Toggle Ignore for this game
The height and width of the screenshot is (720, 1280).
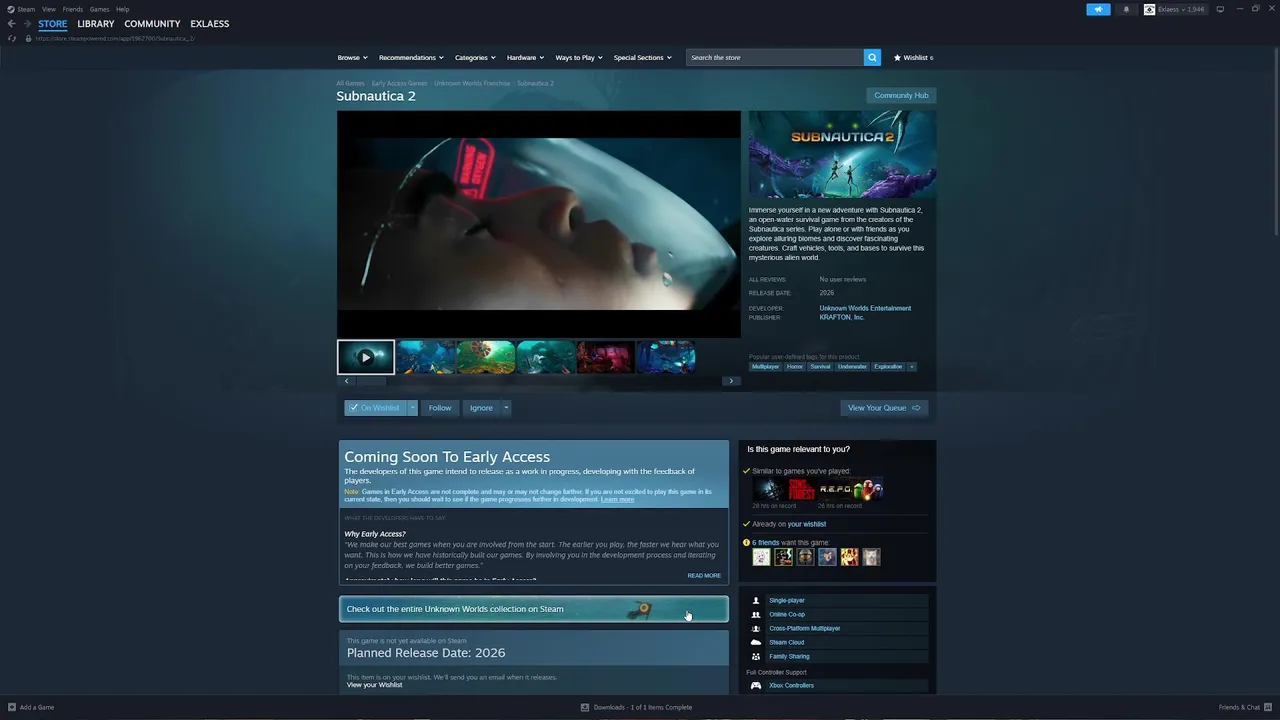tap(481, 407)
